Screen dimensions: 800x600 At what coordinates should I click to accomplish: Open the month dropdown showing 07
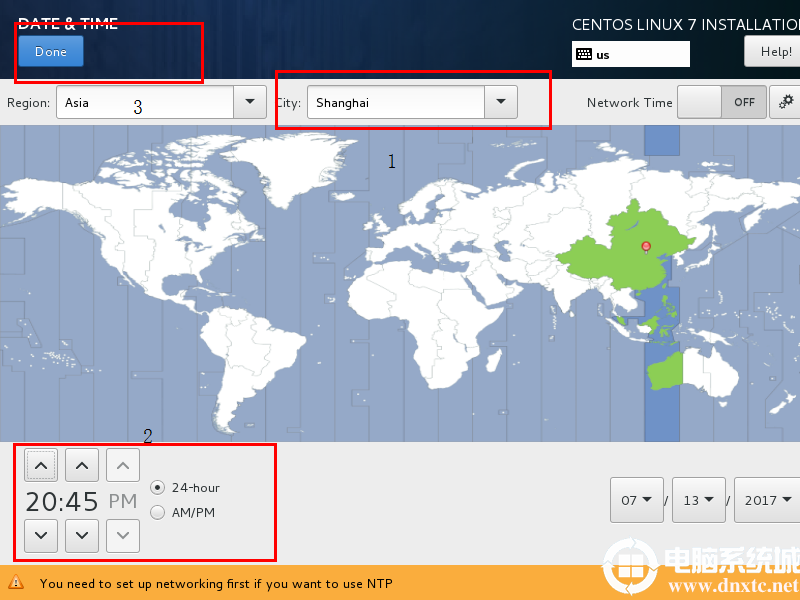[637, 500]
